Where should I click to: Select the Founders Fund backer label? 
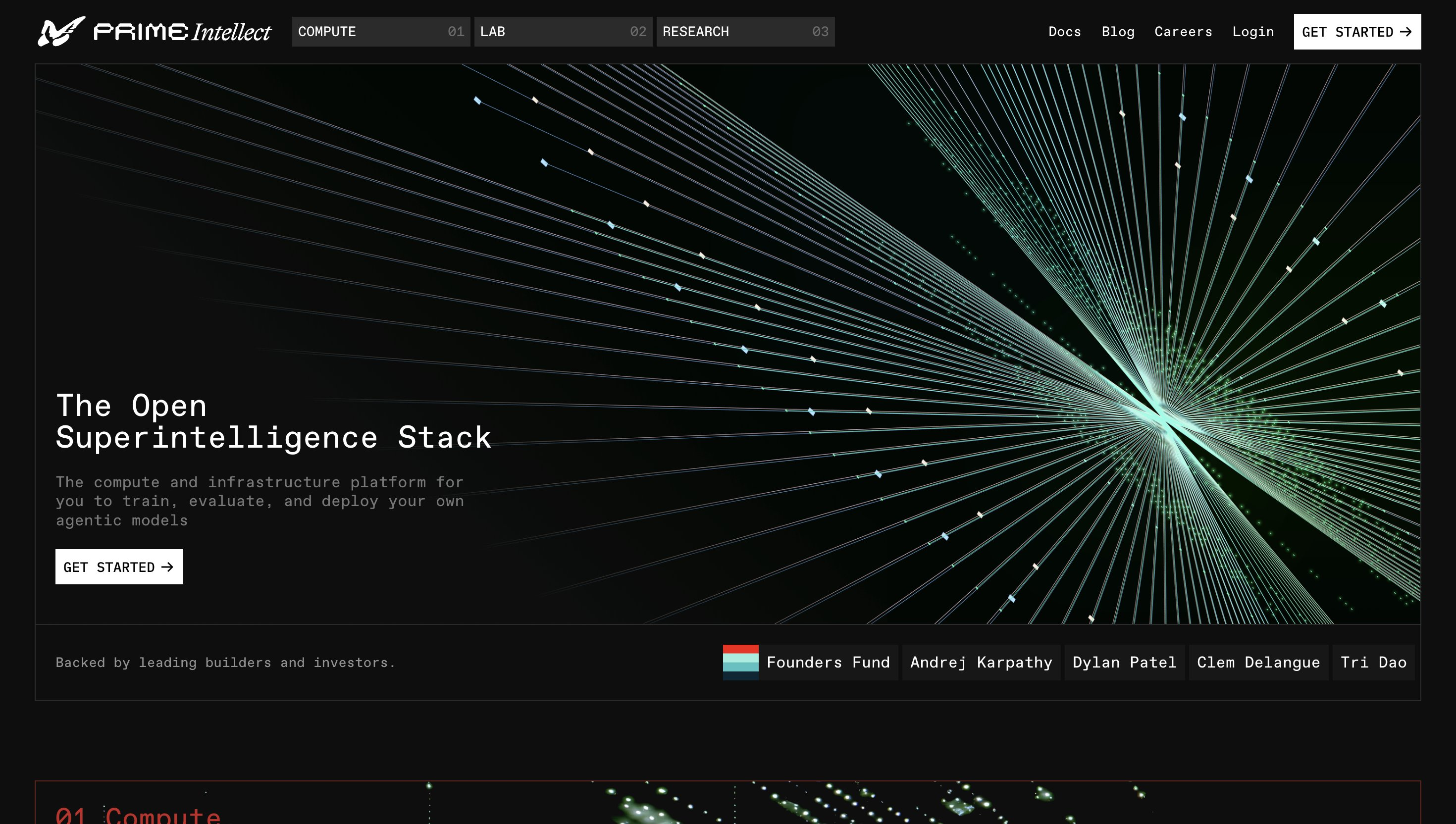coord(828,662)
